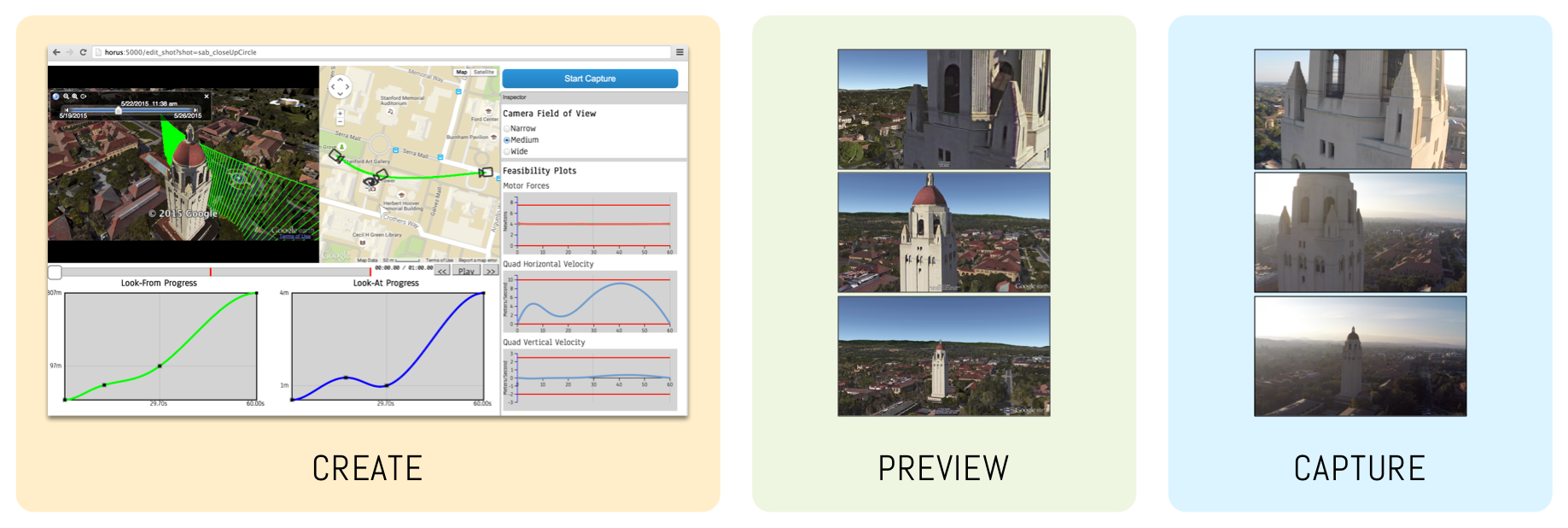
Task: Close the Google Earth time slider panel
Action: pyautogui.click(x=207, y=97)
